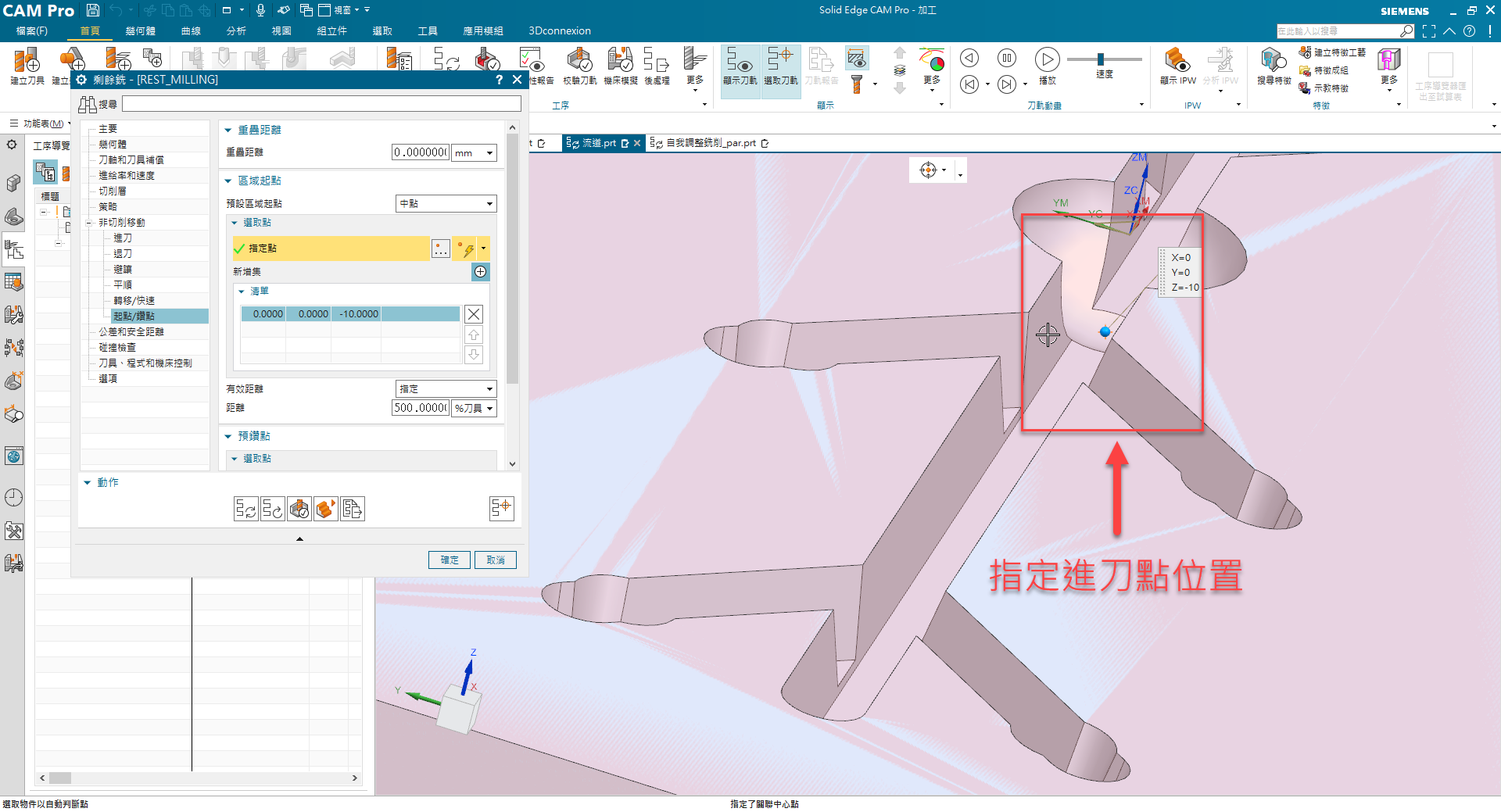The image size is (1501, 812).
Task: Switch to 自我調整銑削_par.prt document tab
Action: point(710,143)
